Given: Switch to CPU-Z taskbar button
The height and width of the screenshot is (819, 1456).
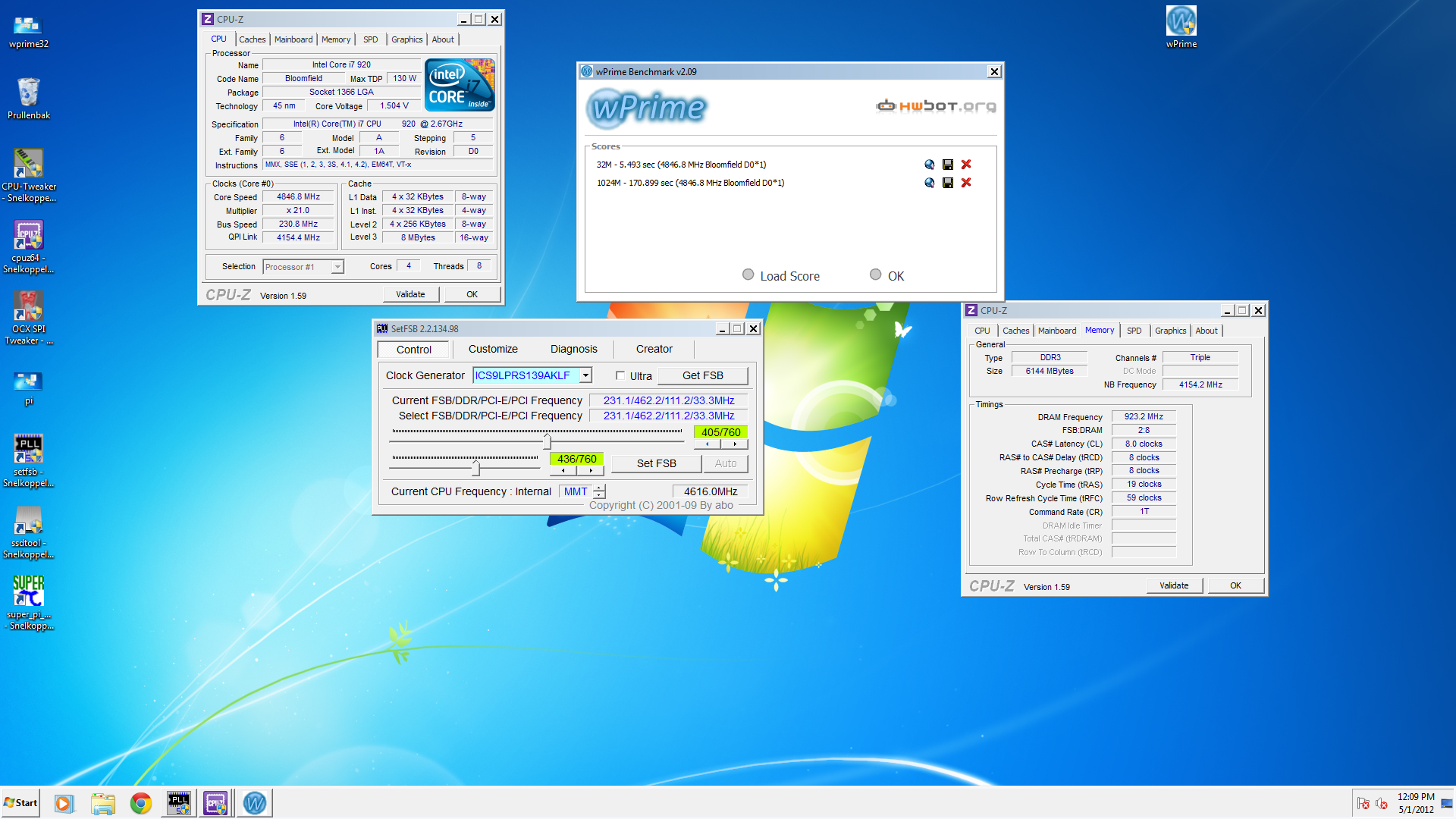Looking at the screenshot, I should (x=216, y=803).
